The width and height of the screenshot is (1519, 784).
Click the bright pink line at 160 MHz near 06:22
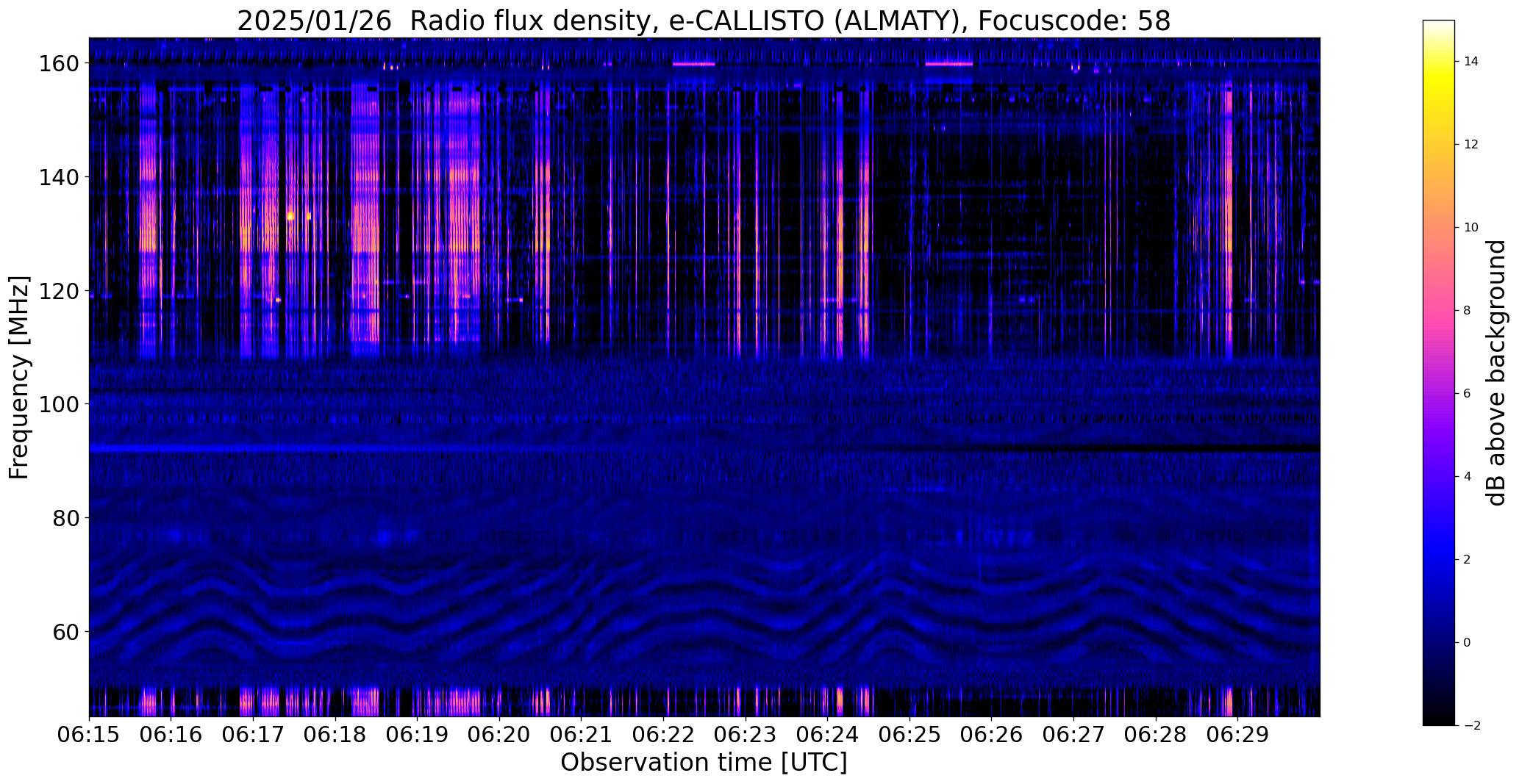click(693, 64)
